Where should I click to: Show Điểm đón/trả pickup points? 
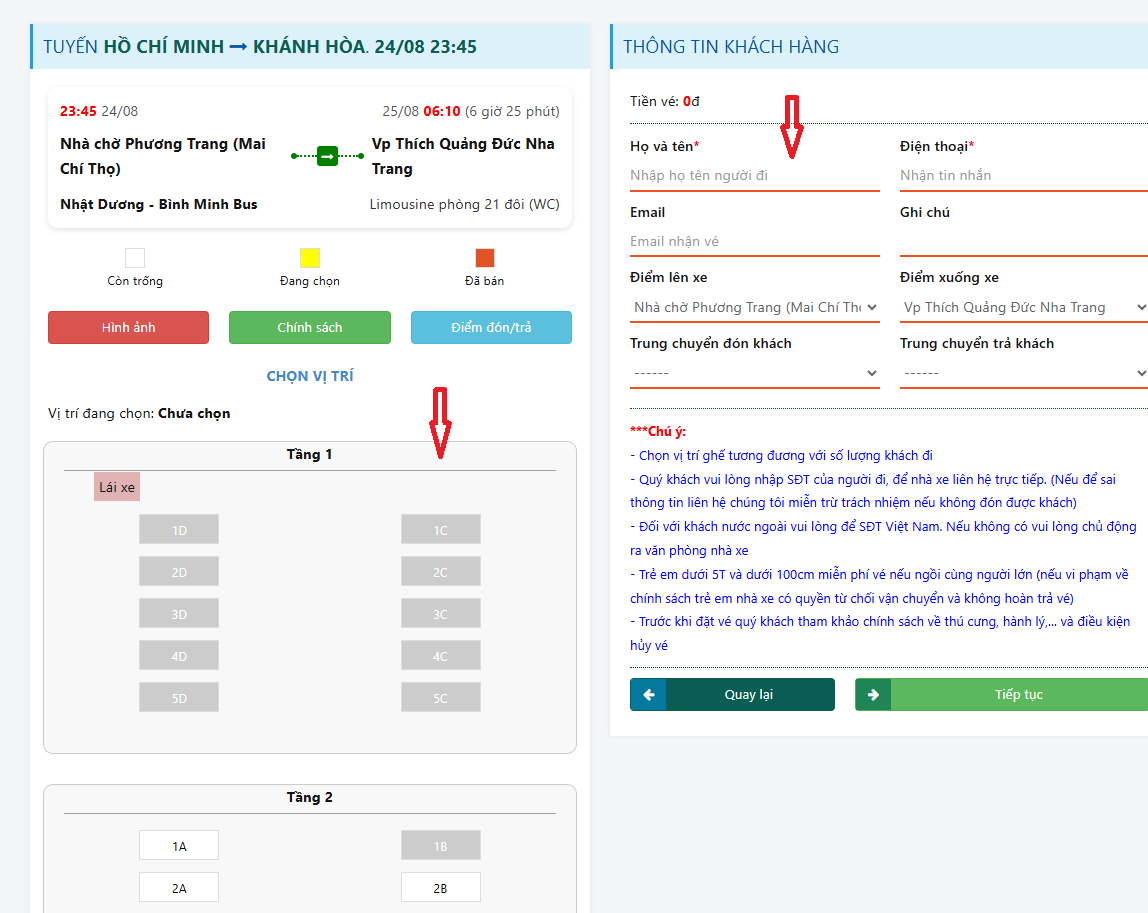click(491, 328)
